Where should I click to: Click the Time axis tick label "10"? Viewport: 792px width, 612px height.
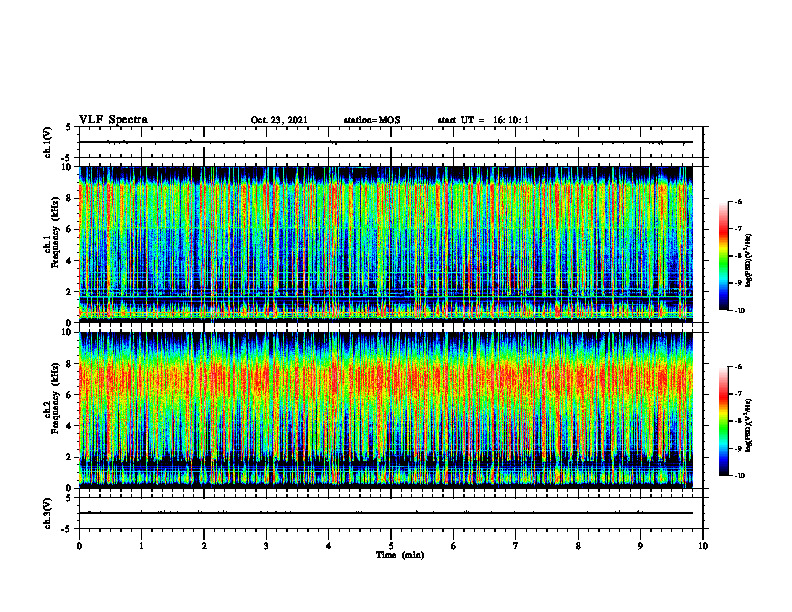[703, 546]
